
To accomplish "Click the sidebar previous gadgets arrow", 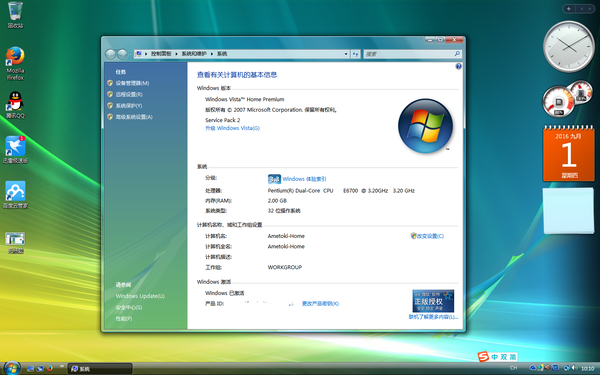I will click(582, 8).
